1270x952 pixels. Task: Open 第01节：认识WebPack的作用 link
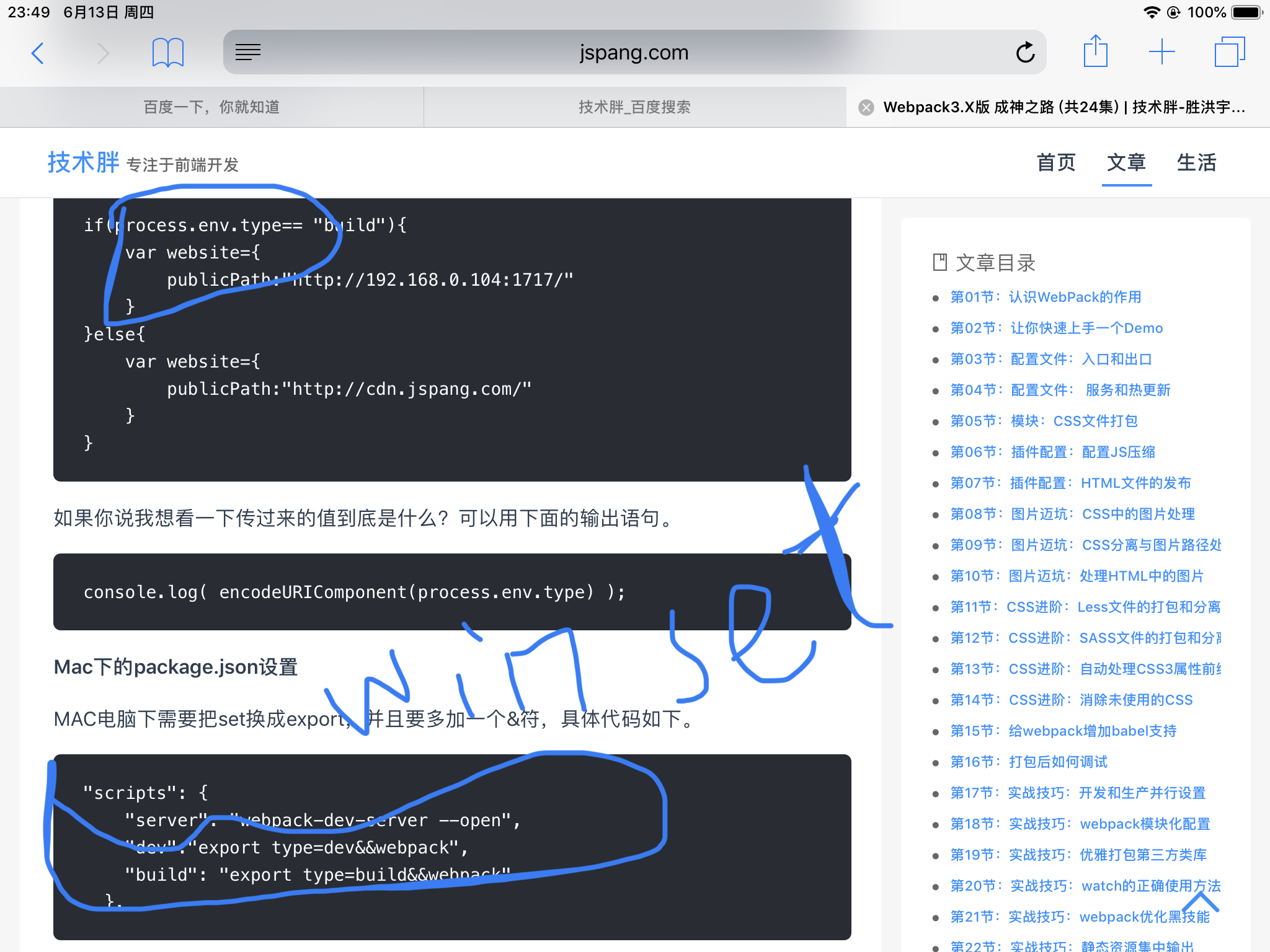point(1046,297)
